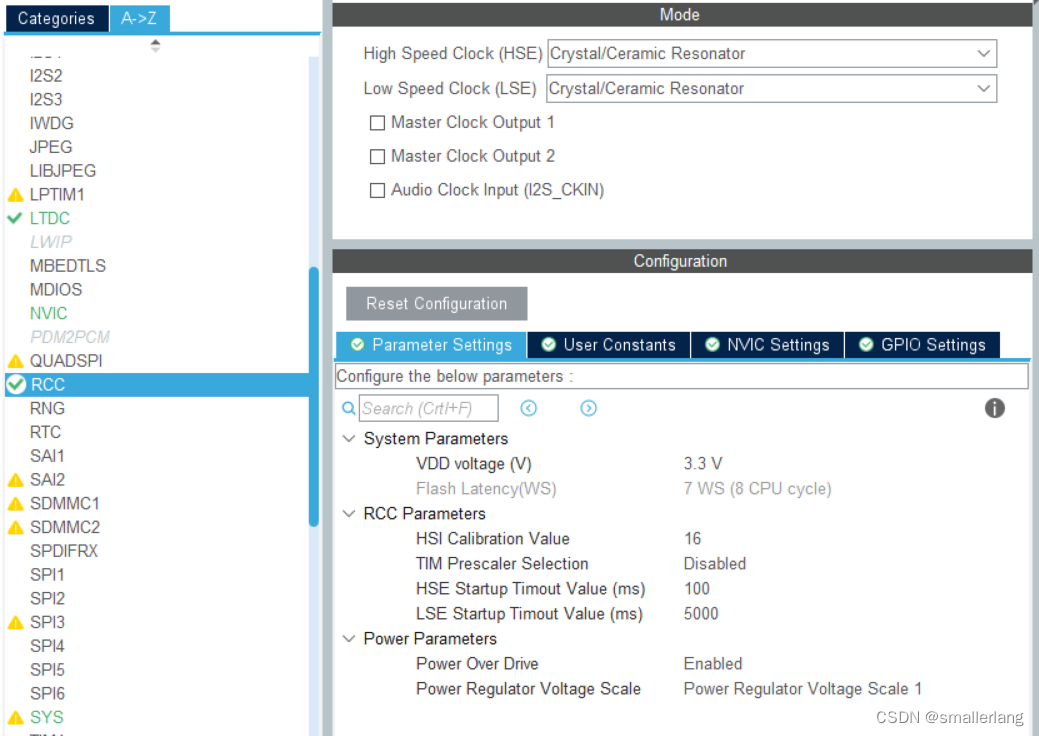This screenshot has height=736, width=1039.
Task: Click the previous search result circle arrow
Action: 529,408
